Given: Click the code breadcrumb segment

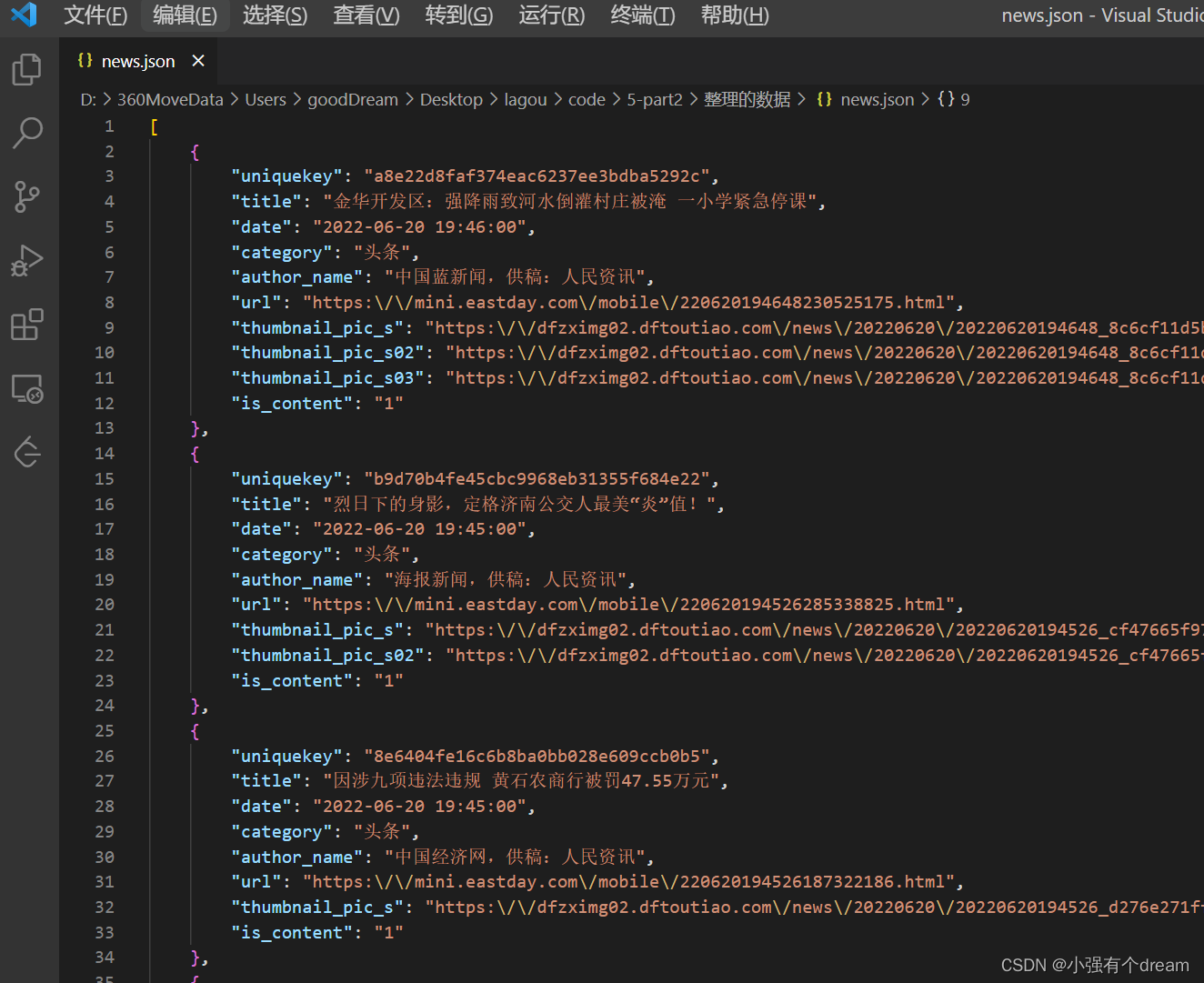Looking at the screenshot, I should [587, 100].
